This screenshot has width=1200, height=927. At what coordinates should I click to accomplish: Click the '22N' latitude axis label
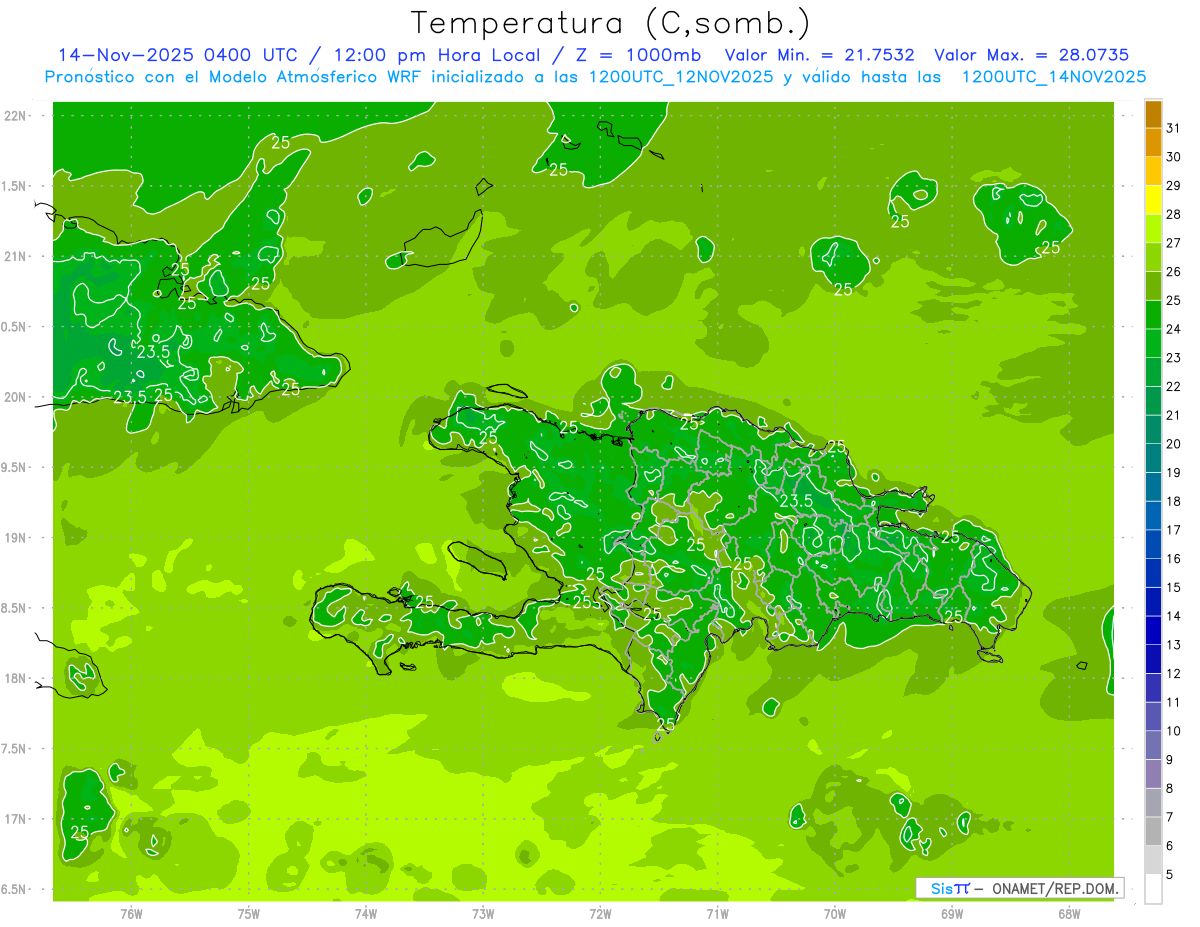17,116
